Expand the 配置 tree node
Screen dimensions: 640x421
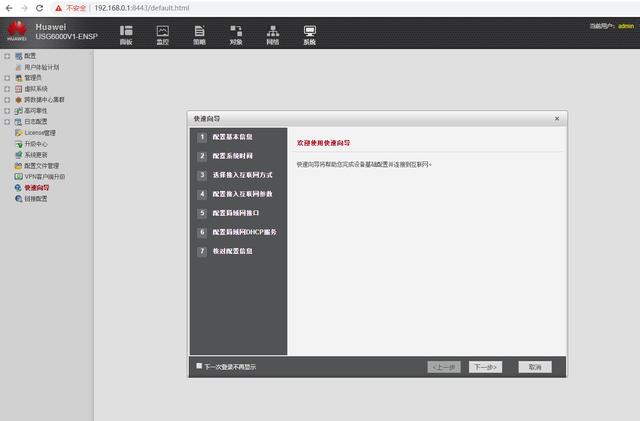[7, 56]
